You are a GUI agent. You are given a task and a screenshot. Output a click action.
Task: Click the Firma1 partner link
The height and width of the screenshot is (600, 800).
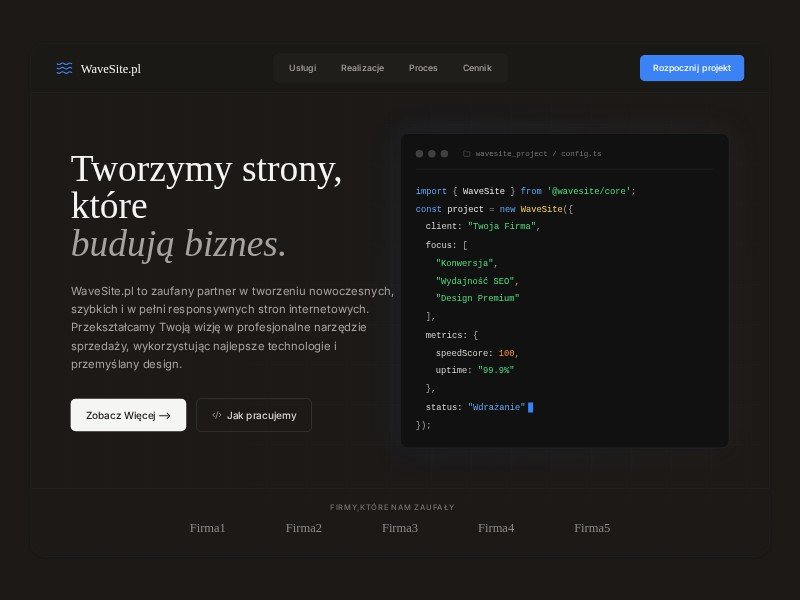[208, 528]
